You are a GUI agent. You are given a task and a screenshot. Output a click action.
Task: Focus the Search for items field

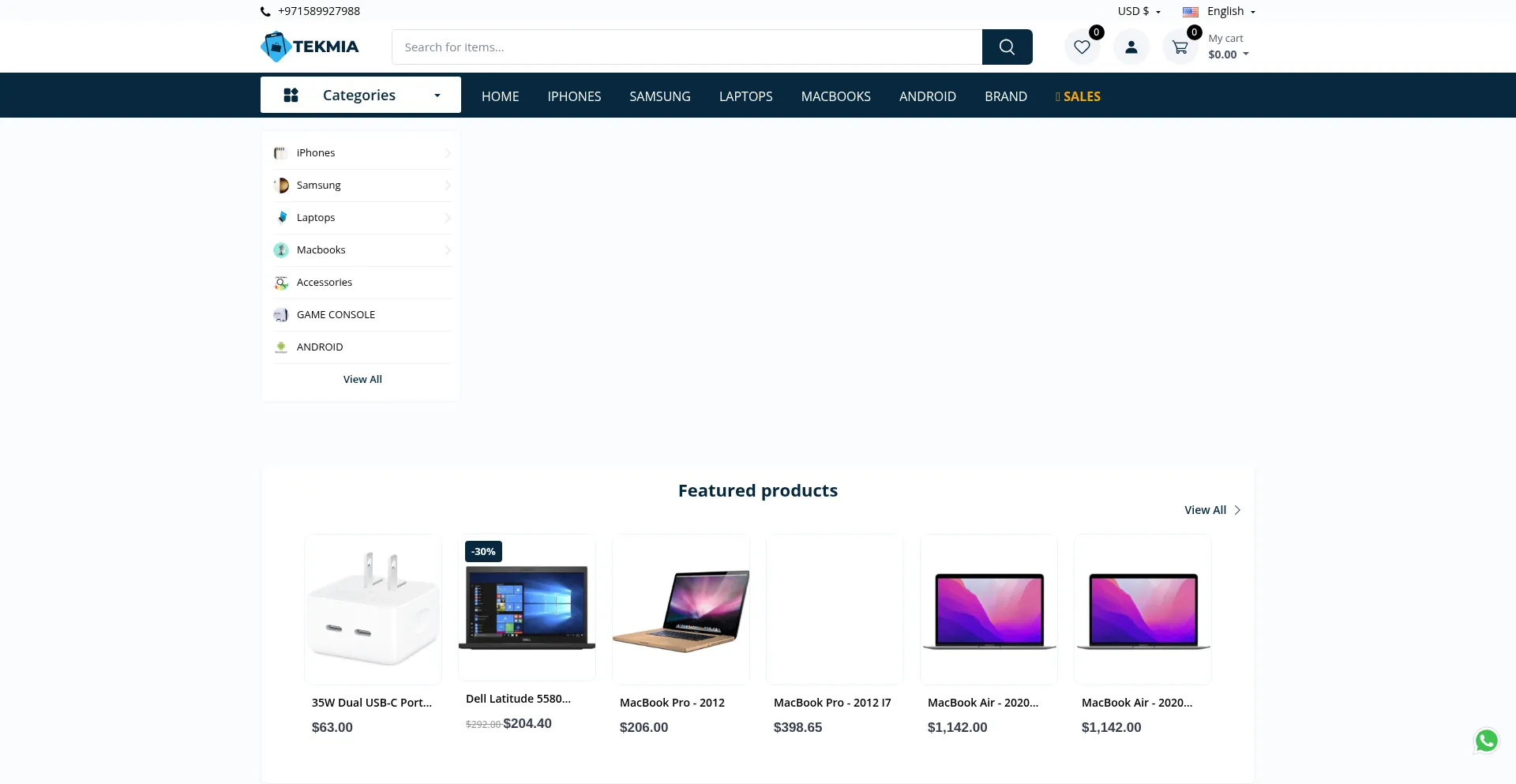(x=687, y=47)
